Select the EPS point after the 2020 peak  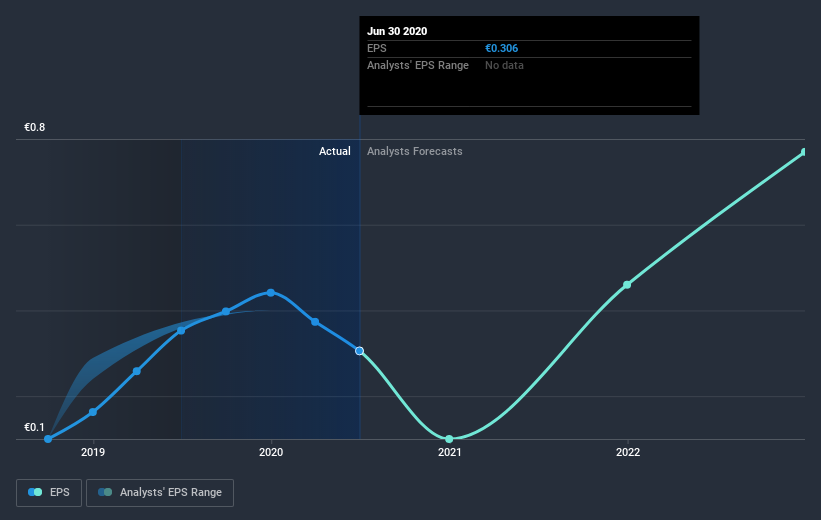pyautogui.click(x=315, y=322)
